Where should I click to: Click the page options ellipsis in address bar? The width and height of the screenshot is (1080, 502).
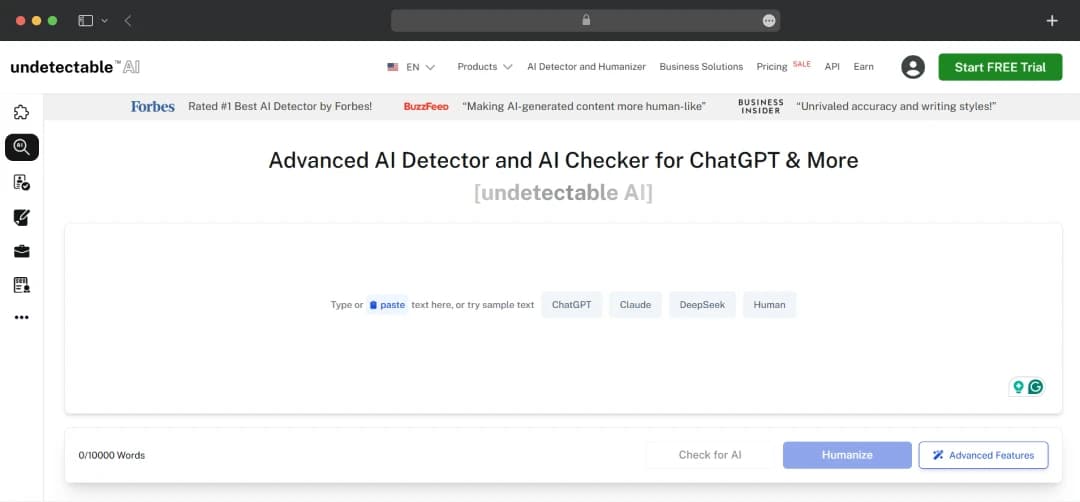(x=769, y=21)
